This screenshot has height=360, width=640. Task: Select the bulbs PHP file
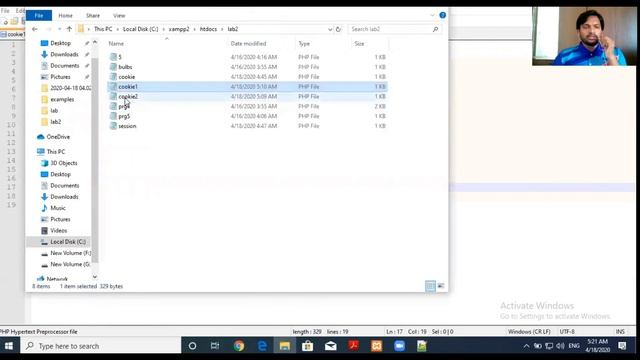[125, 67]
